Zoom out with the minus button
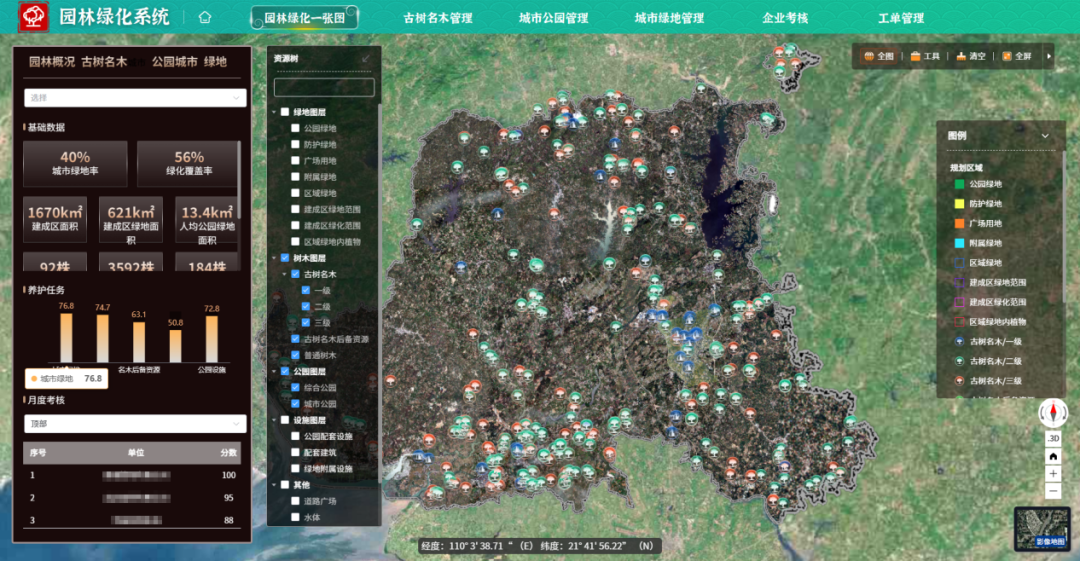 1053,491
